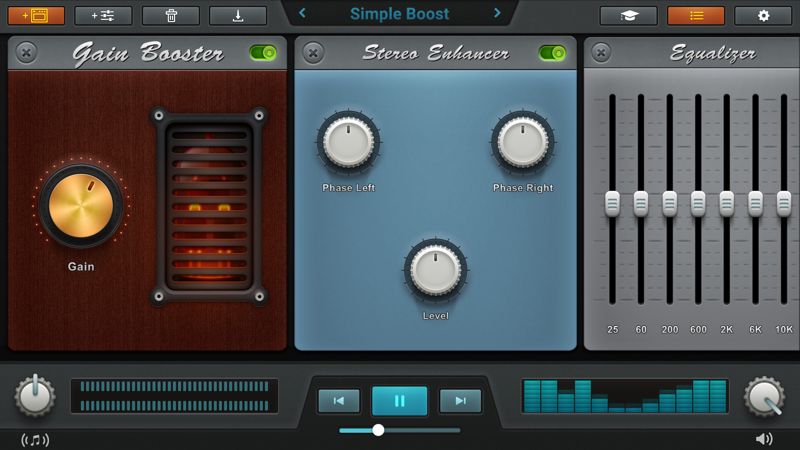Click the Level knob
Screen dimensions: 800x450
coord(436,270)
